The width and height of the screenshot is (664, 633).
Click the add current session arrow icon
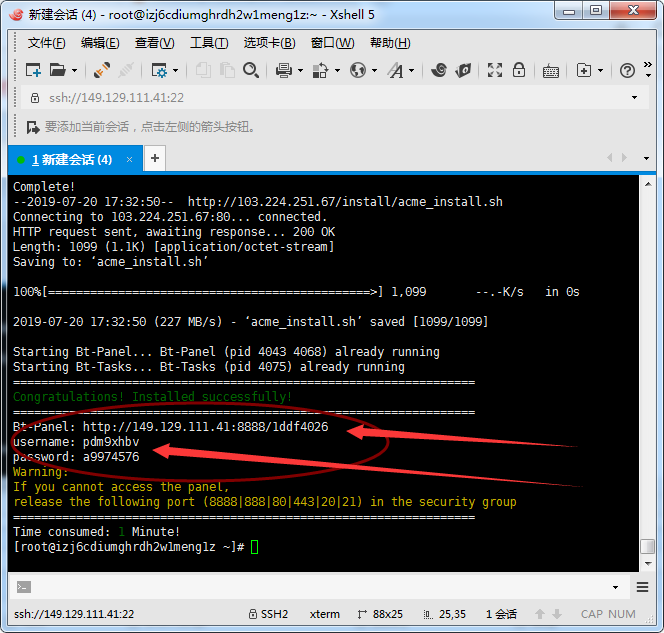[x=33, y=127]
